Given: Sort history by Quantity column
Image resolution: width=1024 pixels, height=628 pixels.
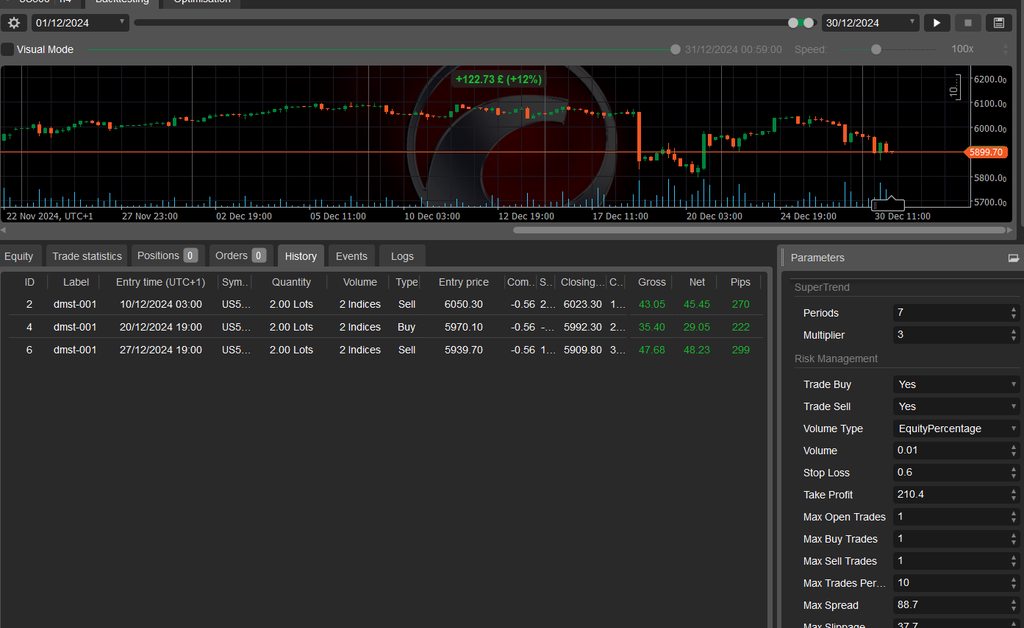Looking at the screenshot, I should [291, 282].
